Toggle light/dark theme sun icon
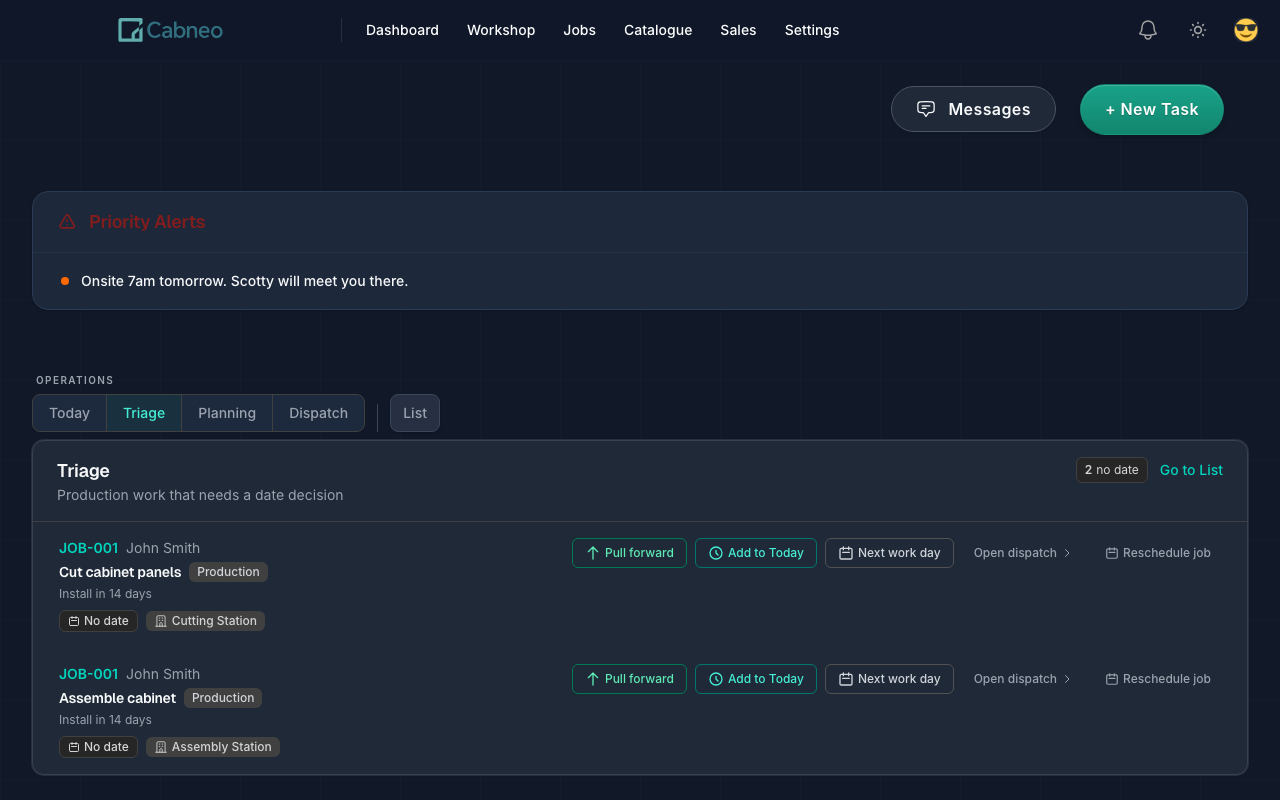 point(1197,30)
